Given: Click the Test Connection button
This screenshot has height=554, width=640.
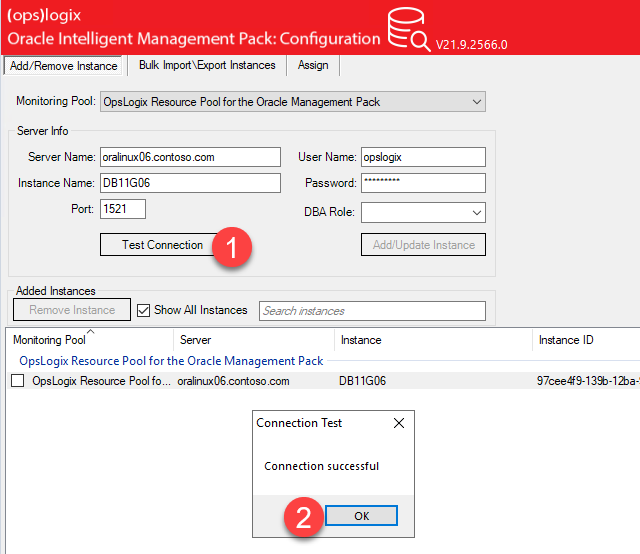Looking at the screenshot, I should point(162,245).
